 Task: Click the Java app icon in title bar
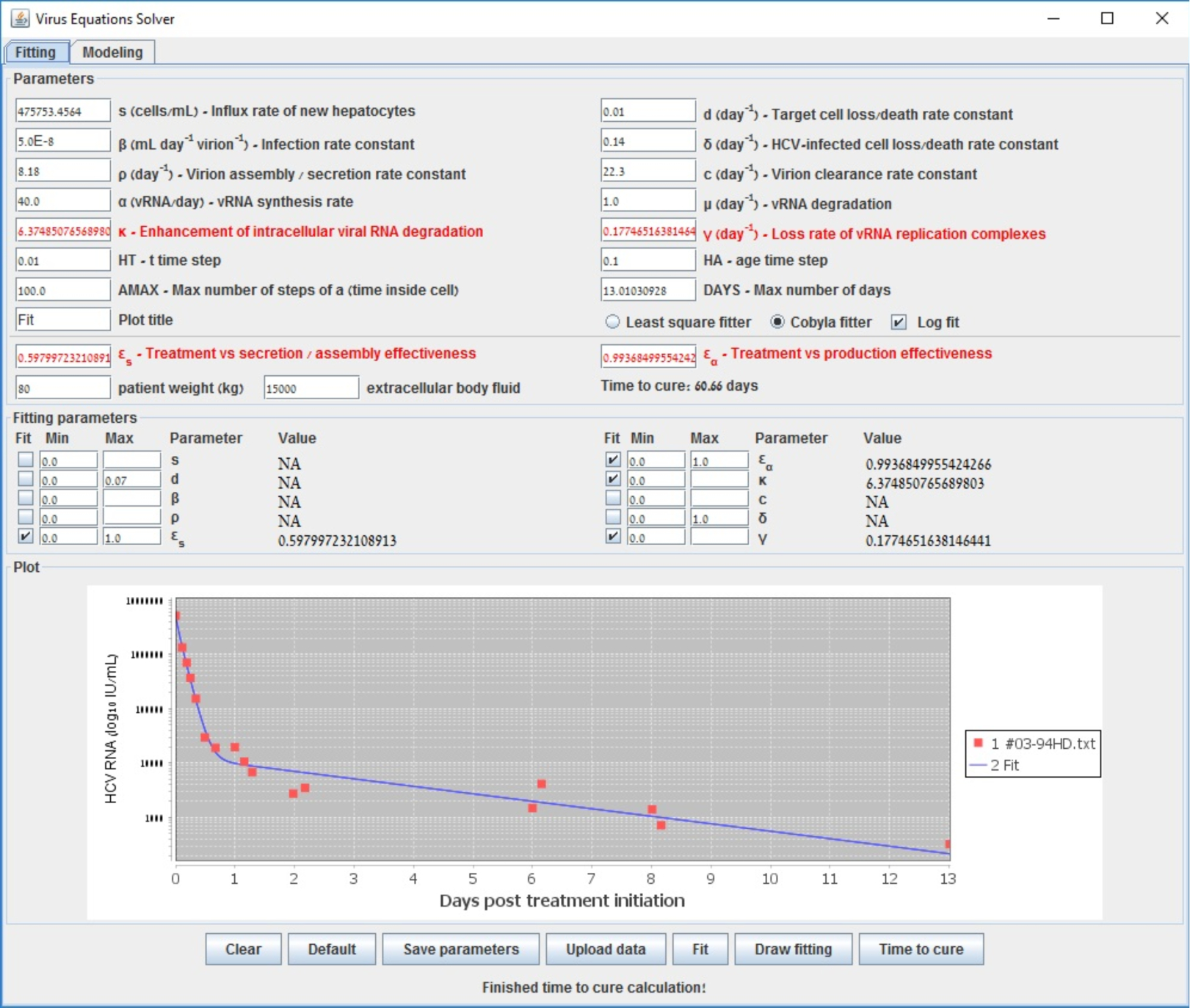coord(21,18)
